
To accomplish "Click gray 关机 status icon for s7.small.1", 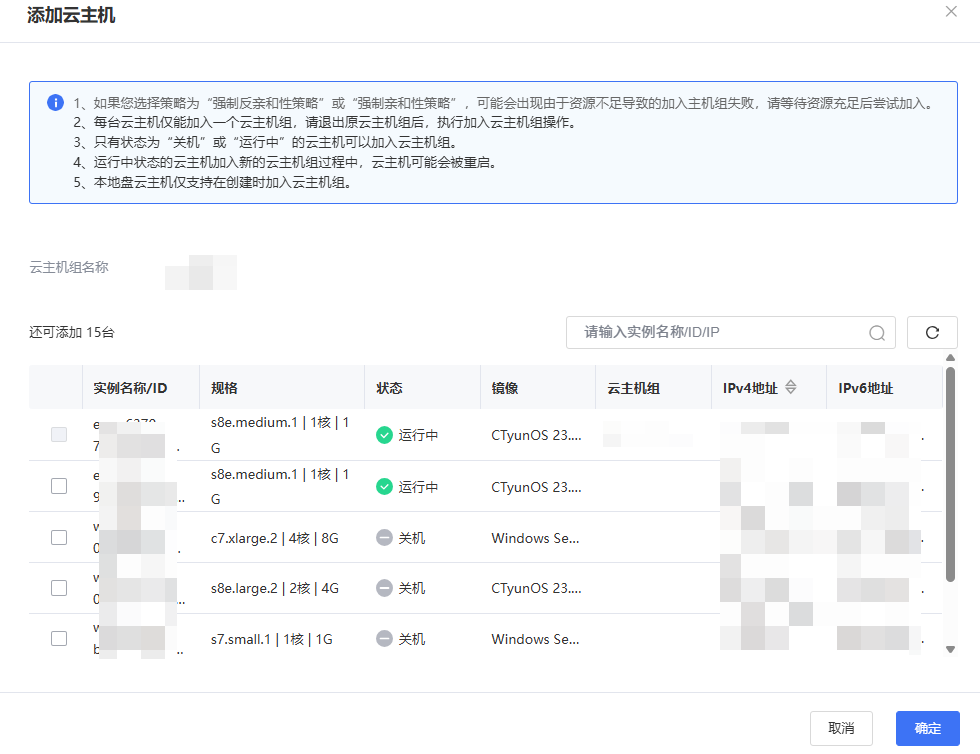I will point(384,639).
